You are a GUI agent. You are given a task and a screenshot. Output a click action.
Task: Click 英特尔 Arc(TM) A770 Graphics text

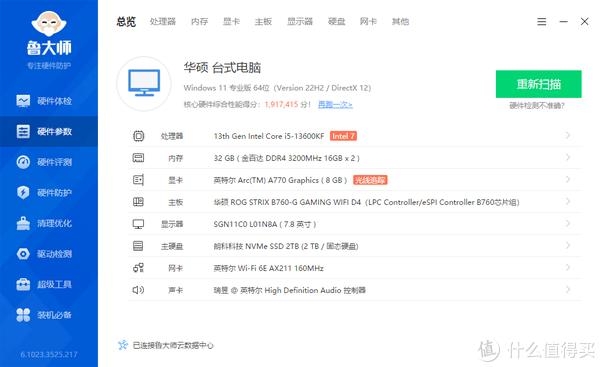tap(280, 180)
